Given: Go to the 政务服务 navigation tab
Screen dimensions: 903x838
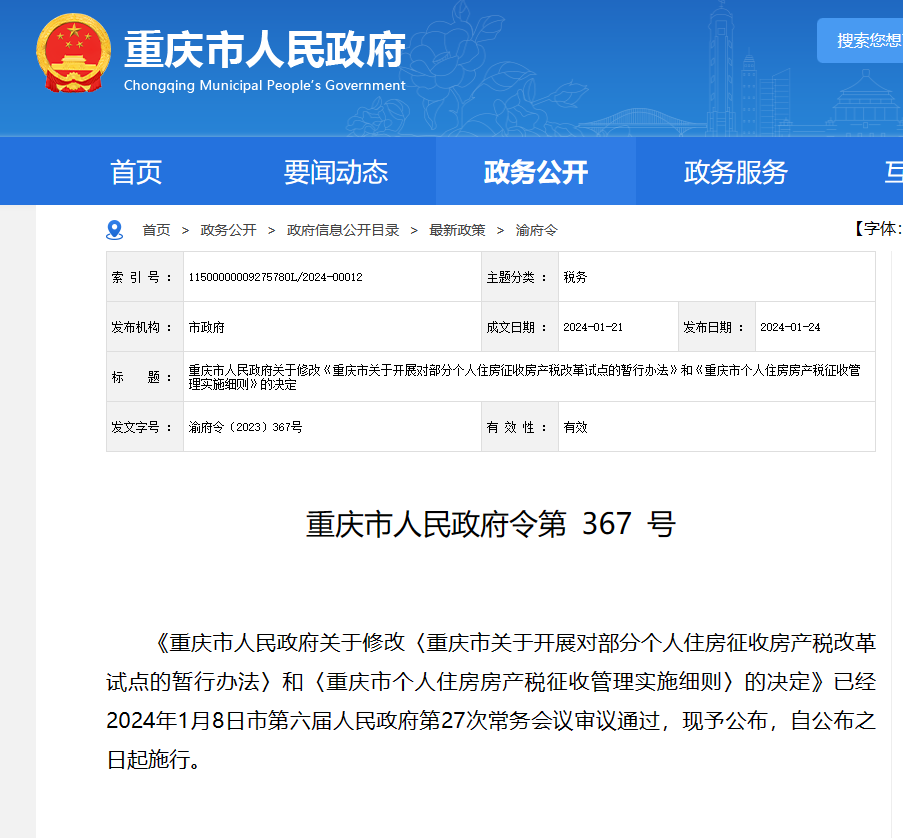Looking at the screenshot, I should 735,172.
